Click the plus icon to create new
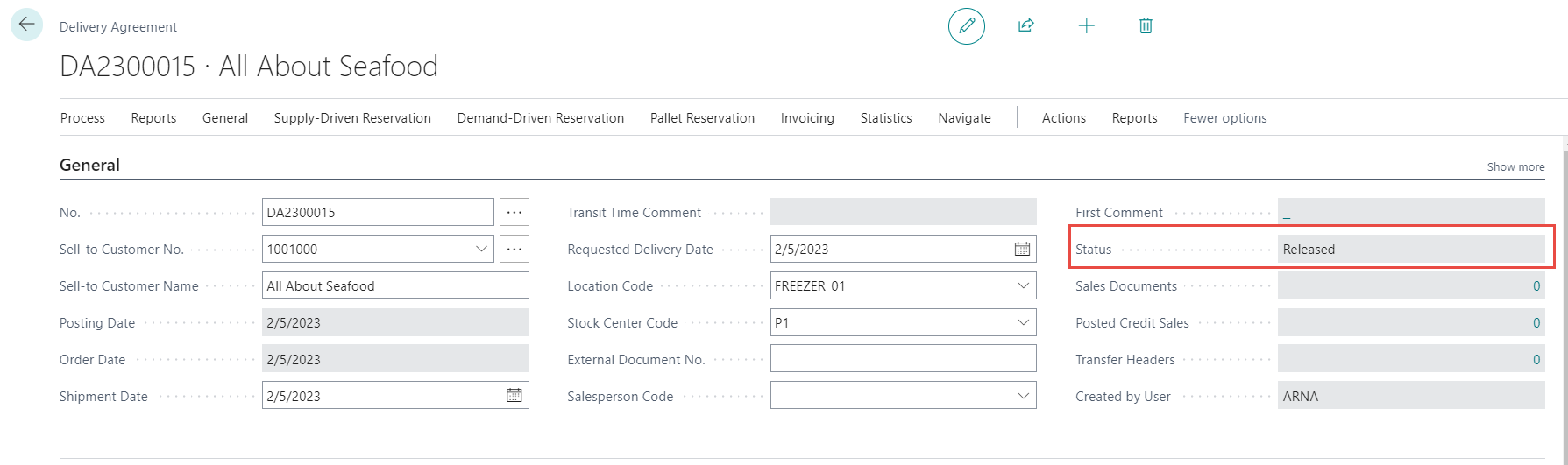The height and width of the screenshot is (465, 1568). click(1086, 26)
